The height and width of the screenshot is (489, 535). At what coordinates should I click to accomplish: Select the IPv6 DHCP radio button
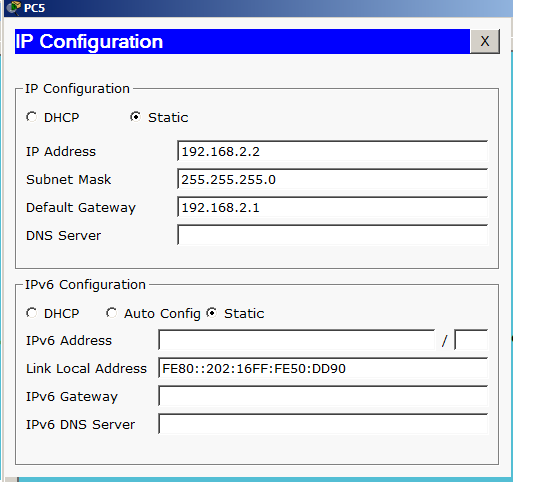[32, 313]
